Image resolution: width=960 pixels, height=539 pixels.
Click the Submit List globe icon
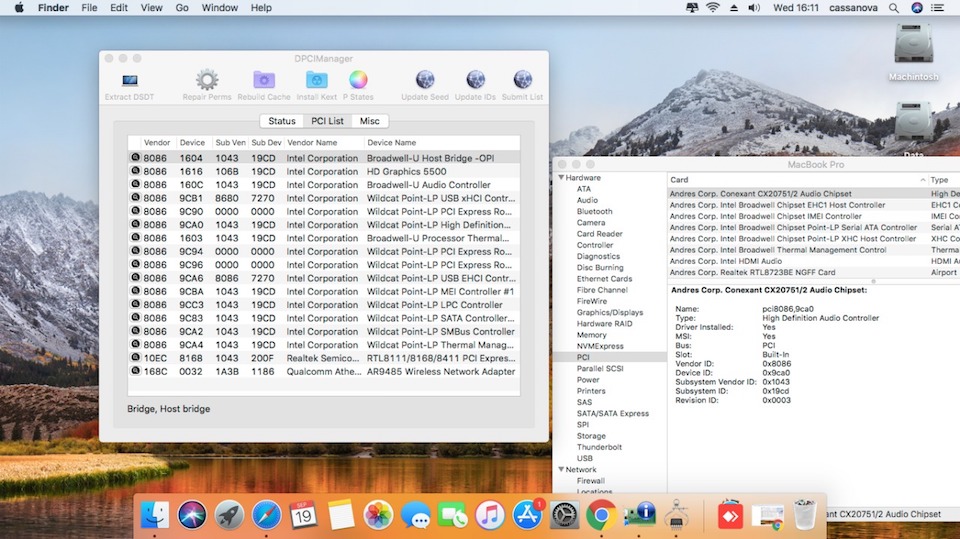[522, 81]
